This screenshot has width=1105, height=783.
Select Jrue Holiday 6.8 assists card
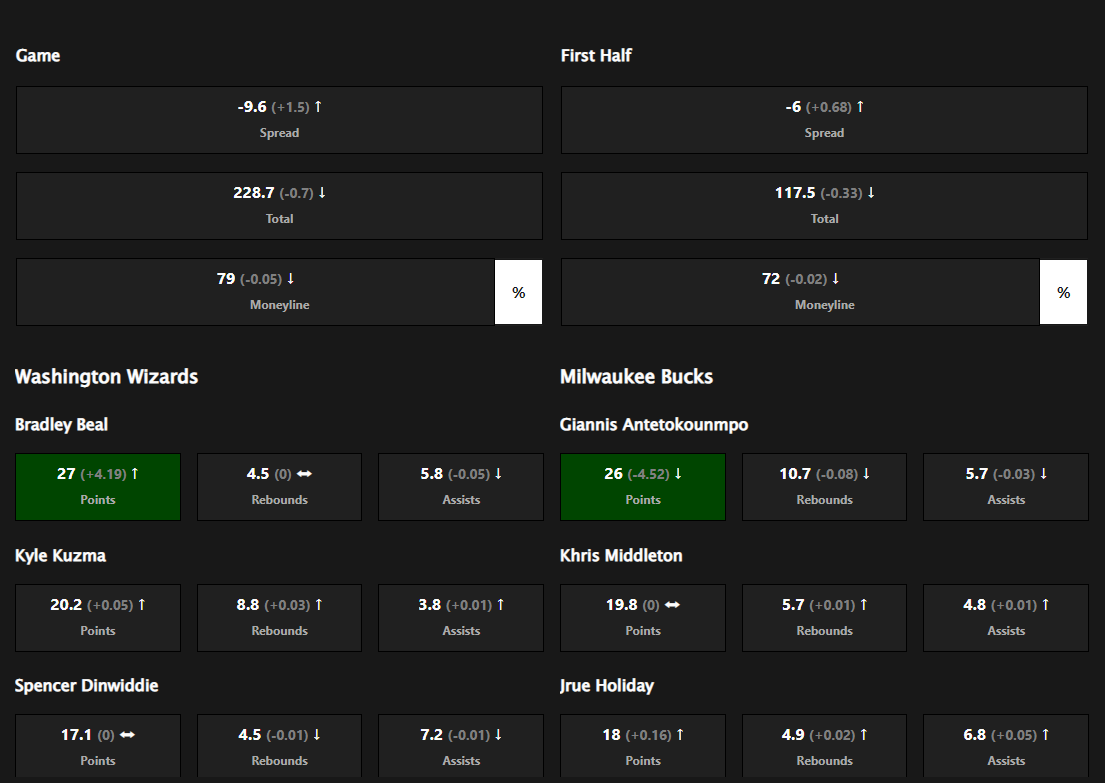click(1006, 747)
